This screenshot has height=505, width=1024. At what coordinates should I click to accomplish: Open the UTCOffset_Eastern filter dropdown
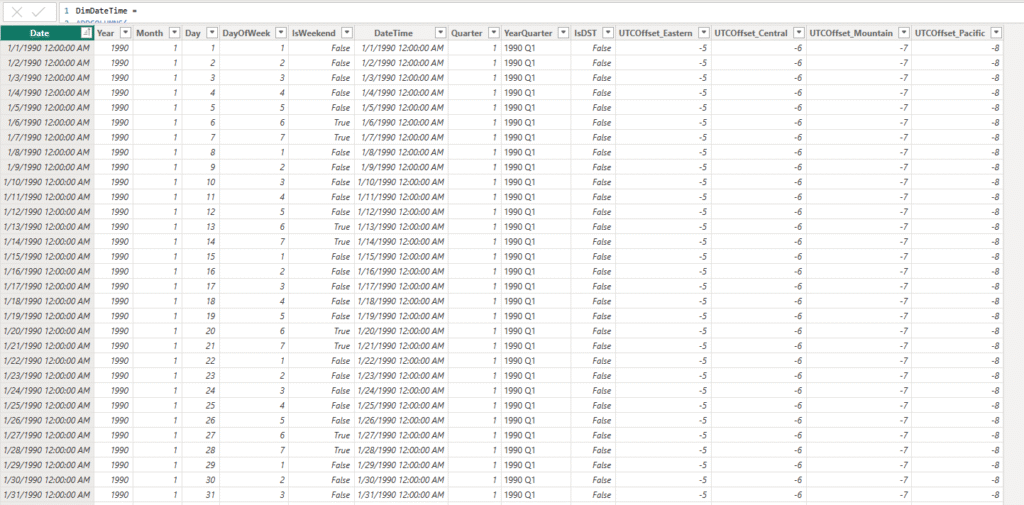pyautogui.click(x=703, y=33)
